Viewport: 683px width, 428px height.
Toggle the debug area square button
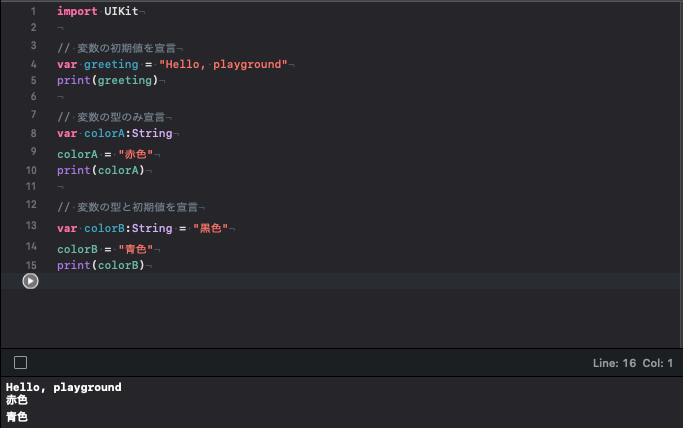(20, 363)
